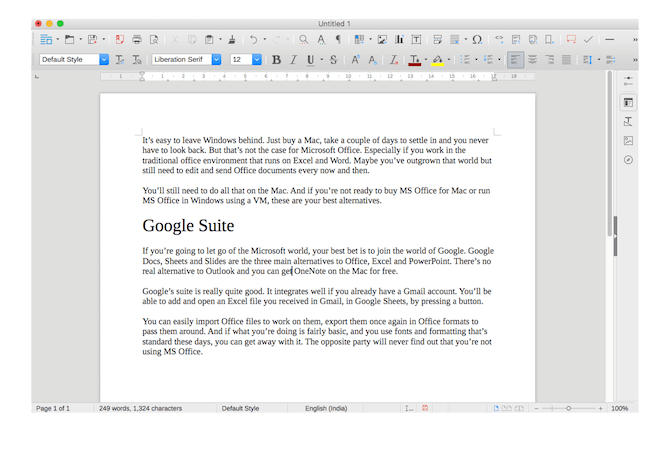Toggle strikethrough formatting
The image size is (670, 457).
click(x=333, y=60)
